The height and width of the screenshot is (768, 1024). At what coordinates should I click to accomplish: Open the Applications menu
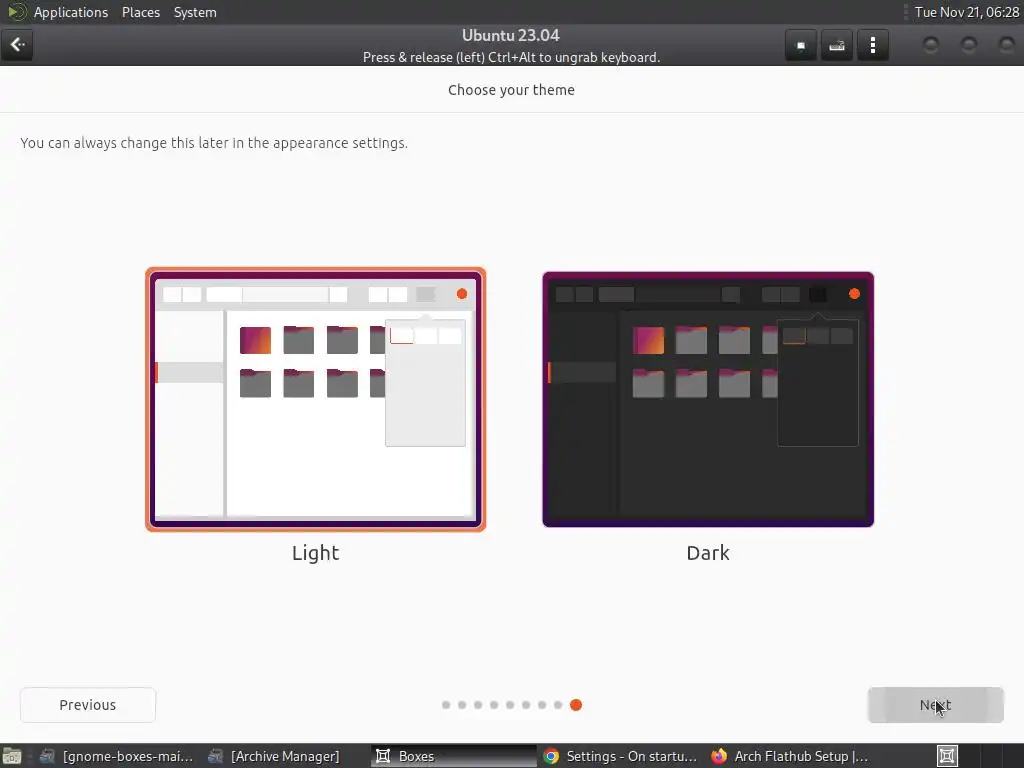coord(71,12)
